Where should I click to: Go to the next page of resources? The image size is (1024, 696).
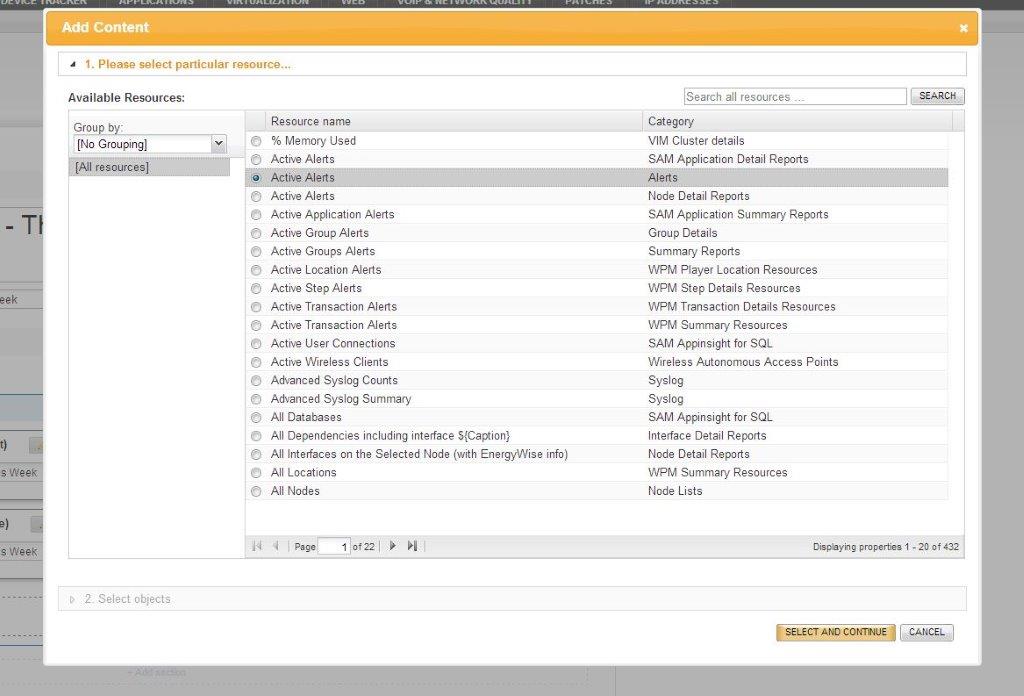(392, 546)
